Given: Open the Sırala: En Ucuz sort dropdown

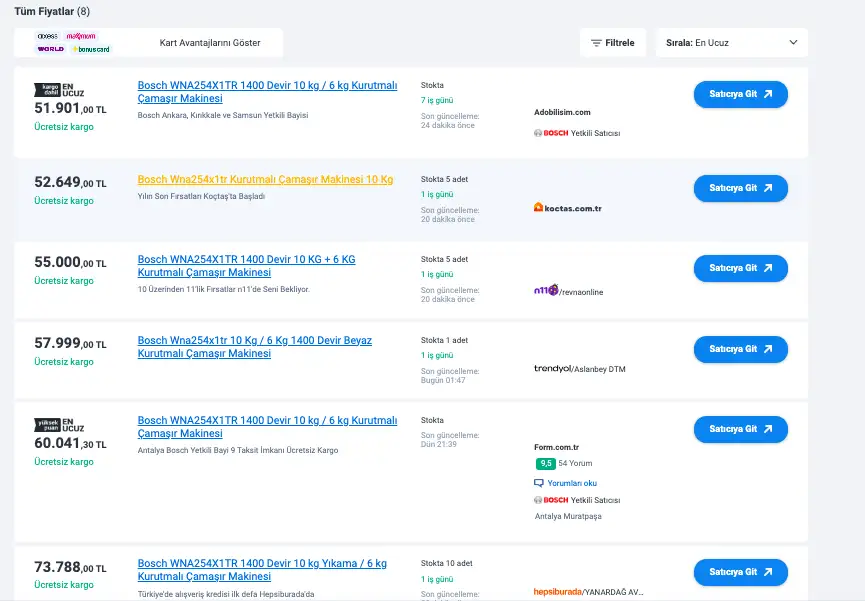Looking at the screenshot, I should (x=731, y=43).
